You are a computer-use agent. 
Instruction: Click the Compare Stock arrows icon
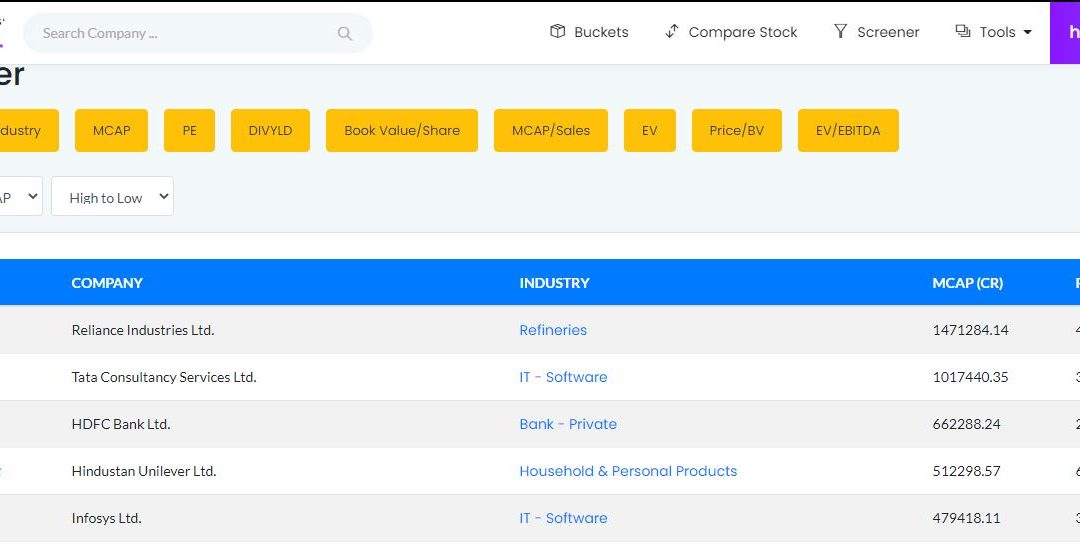click(672, 31)
